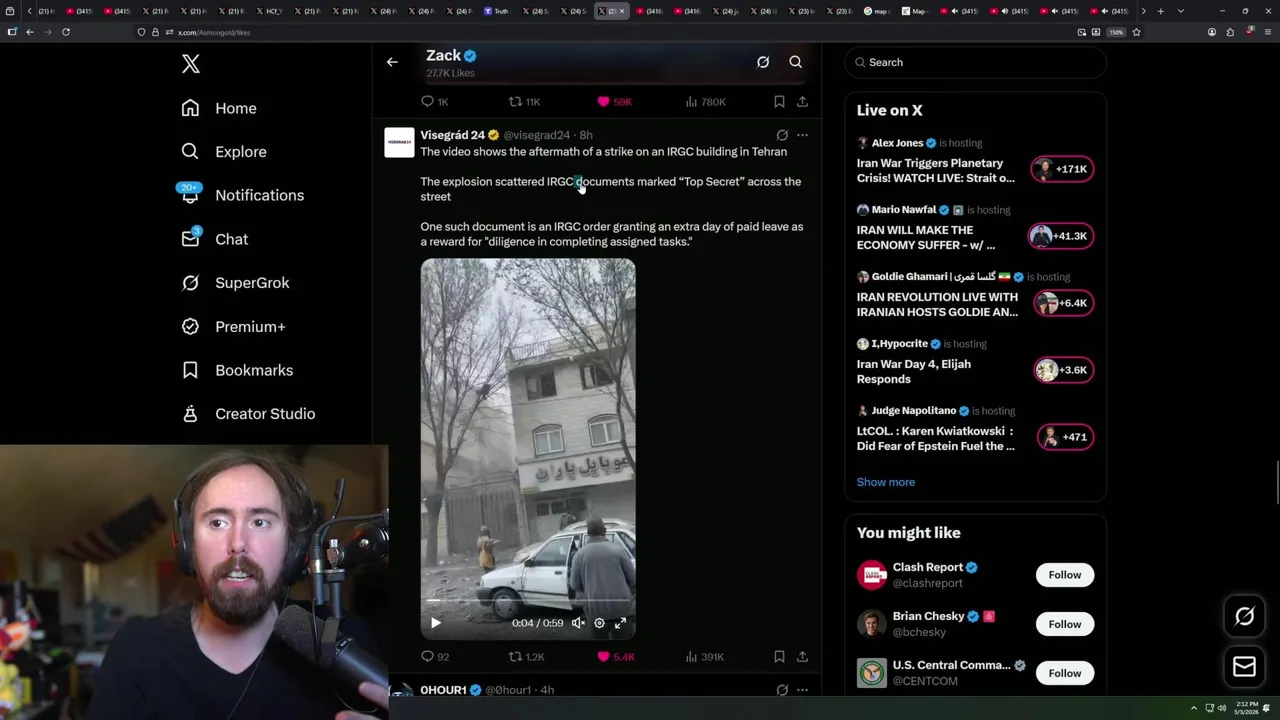Open Home in the sidebar

click(x=219, y=108)
